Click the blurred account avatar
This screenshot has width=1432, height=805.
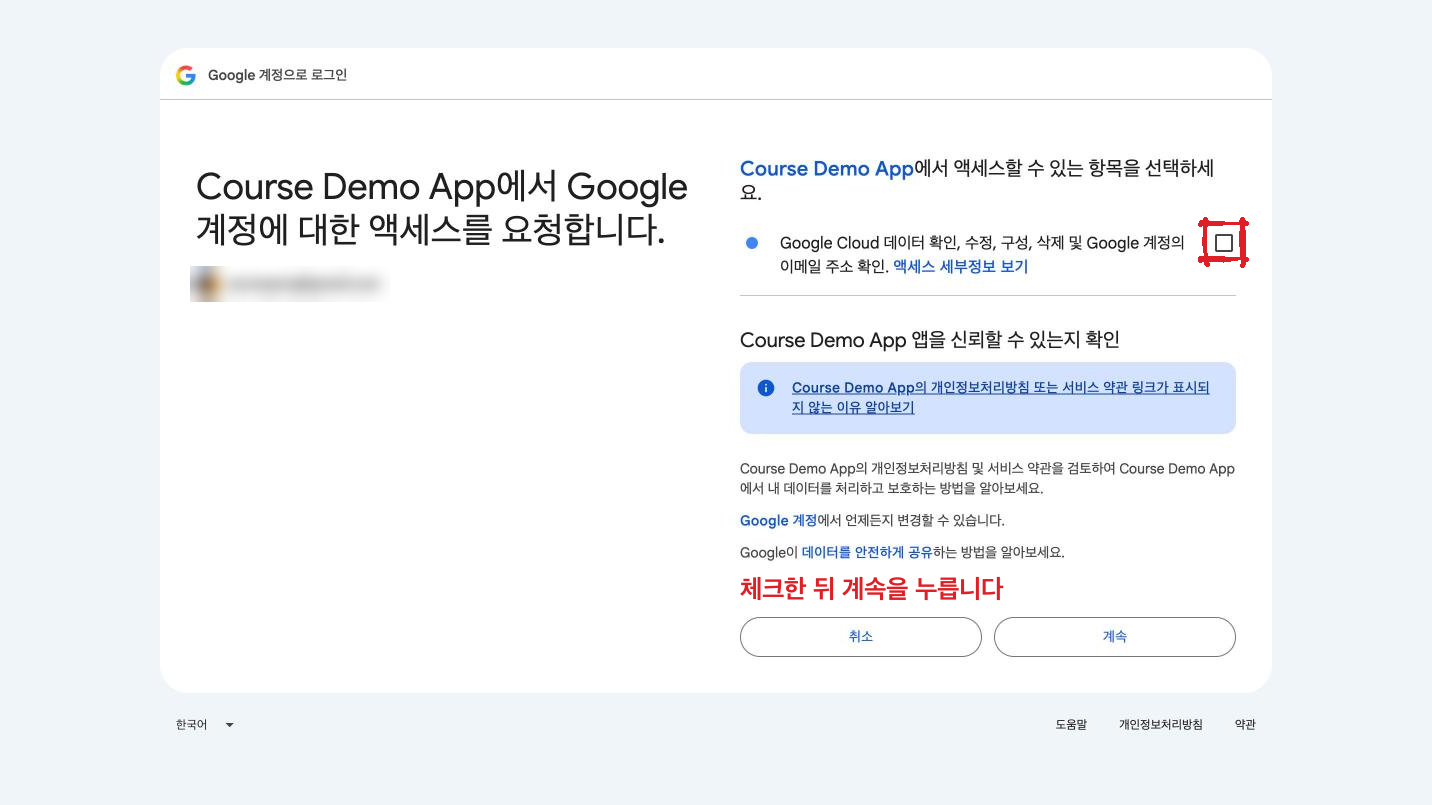[x=209, y=284]
